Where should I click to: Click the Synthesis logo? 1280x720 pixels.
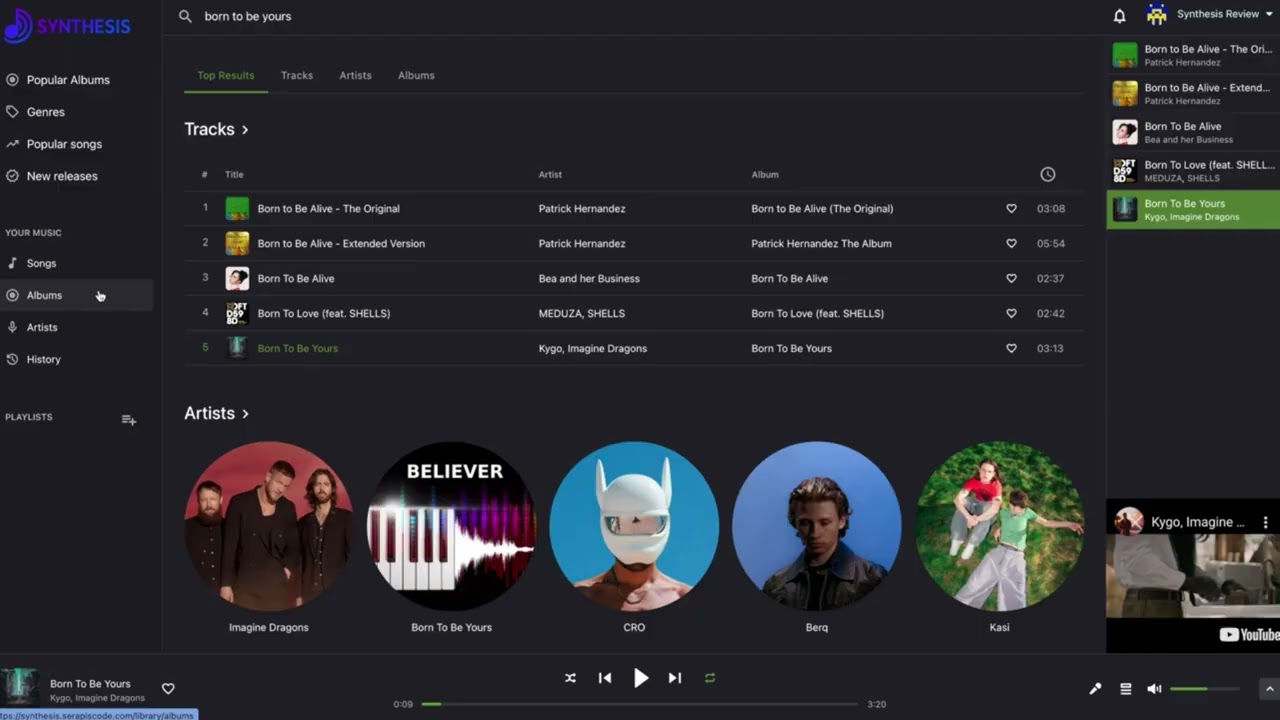click(x=67, y=26)
